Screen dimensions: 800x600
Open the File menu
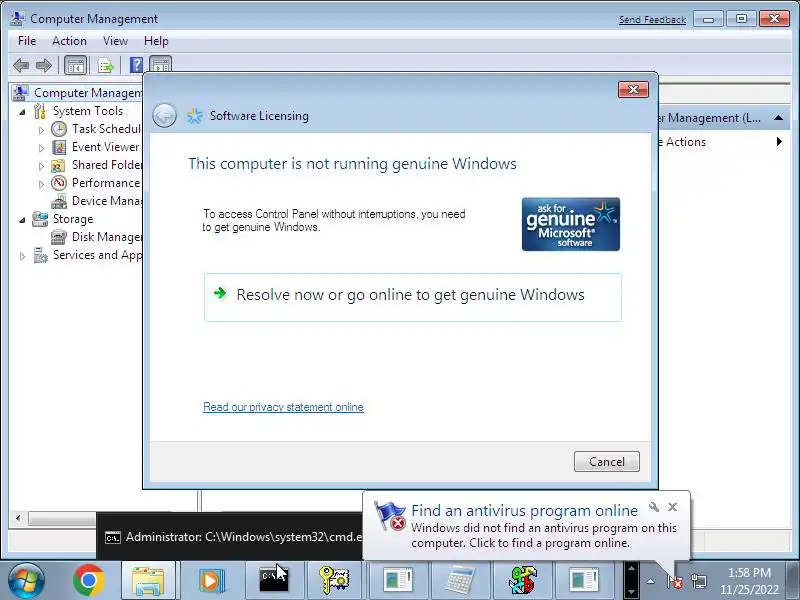tap(27, 41)
